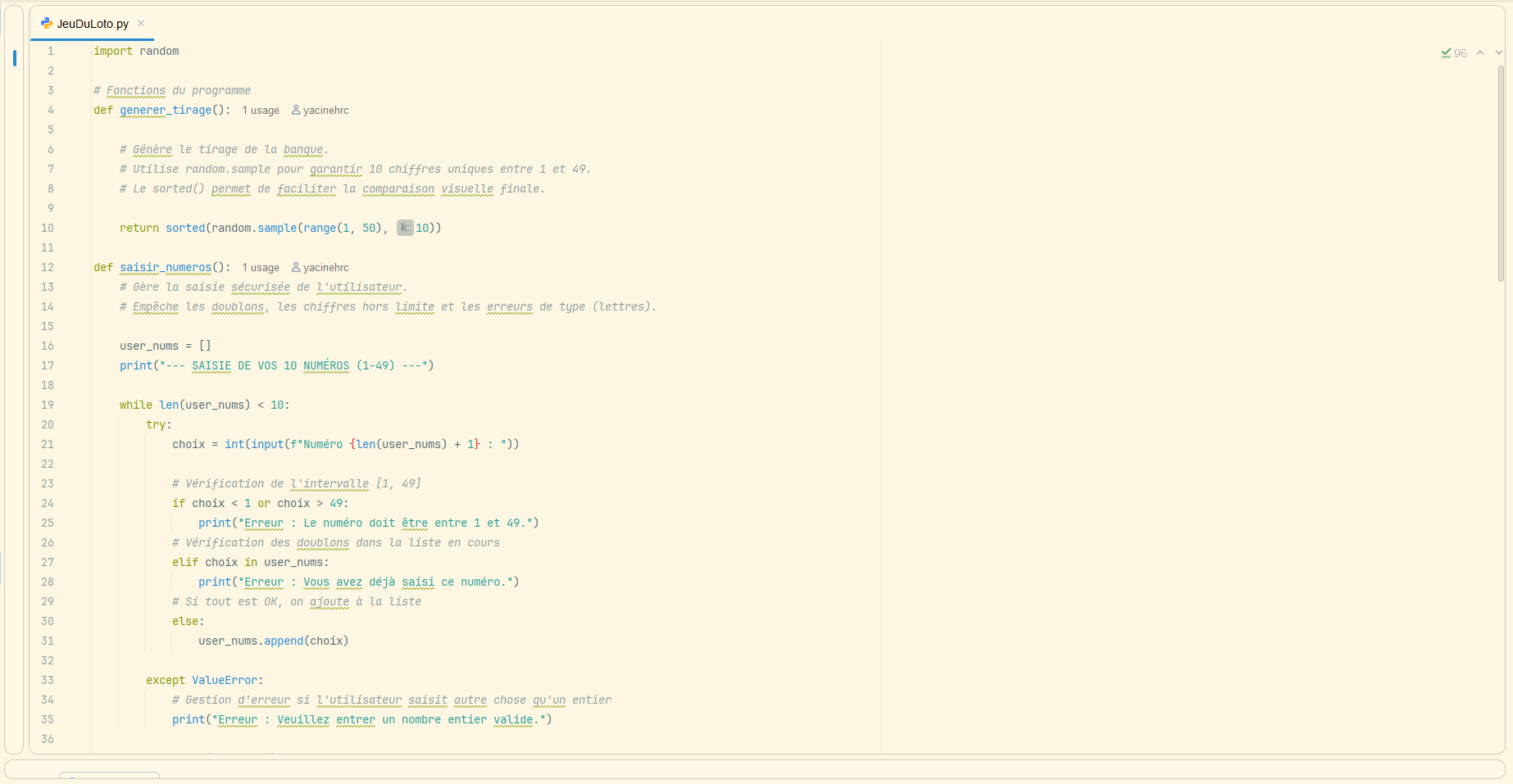Click the 'return sorted(random.sample' statement
The image size is (1513, 784).
(280, 228)
